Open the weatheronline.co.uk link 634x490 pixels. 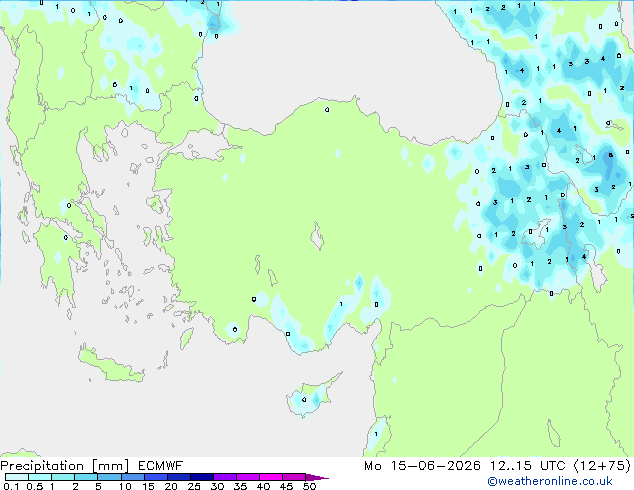[x=550, y=481]
